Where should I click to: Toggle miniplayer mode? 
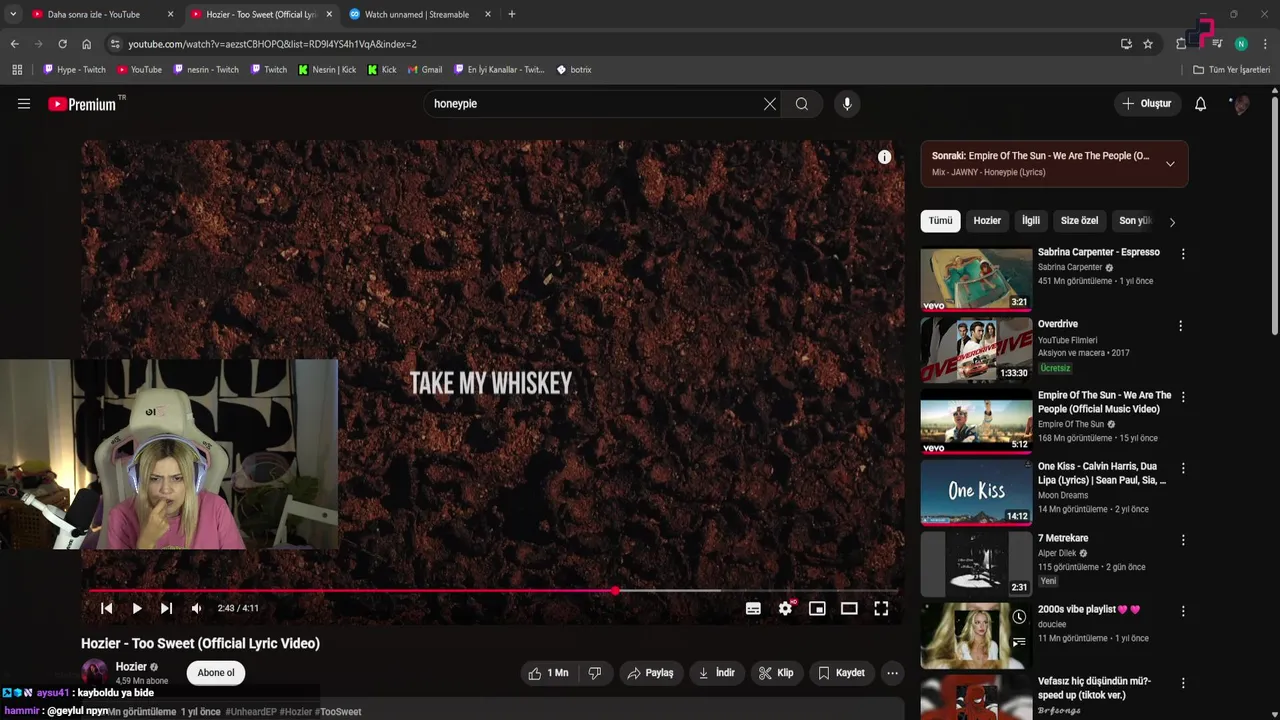click(x=817, y=608)
